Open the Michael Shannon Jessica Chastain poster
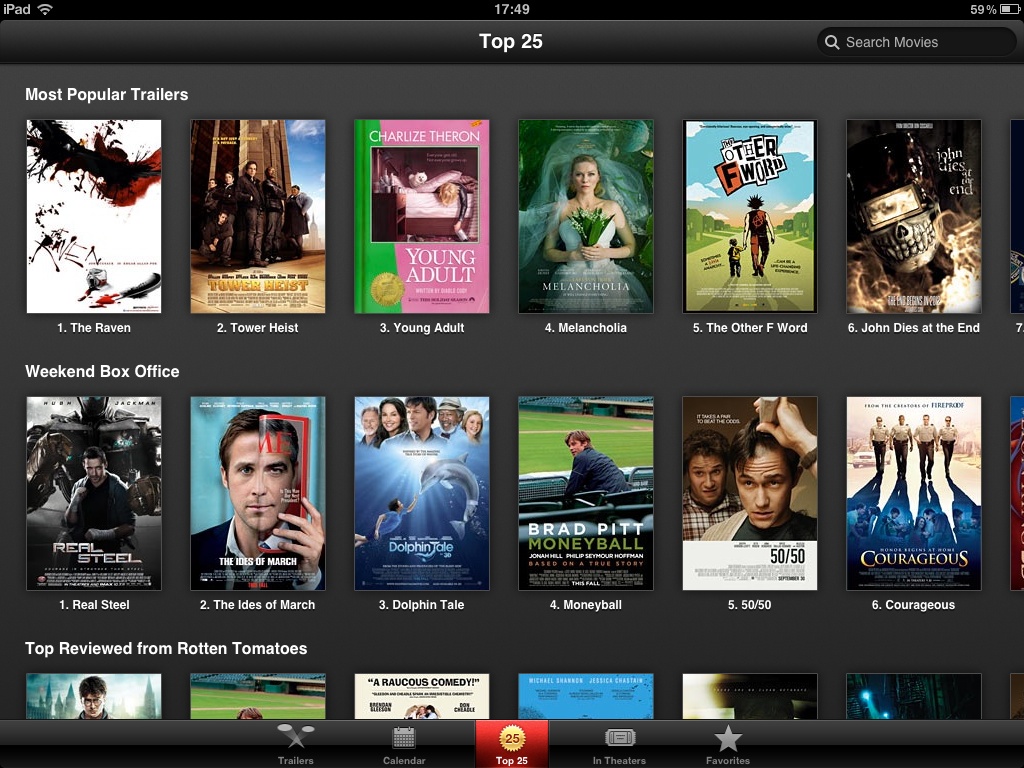The height and width of the screenshot is (768, 1024). click(586, 696)
